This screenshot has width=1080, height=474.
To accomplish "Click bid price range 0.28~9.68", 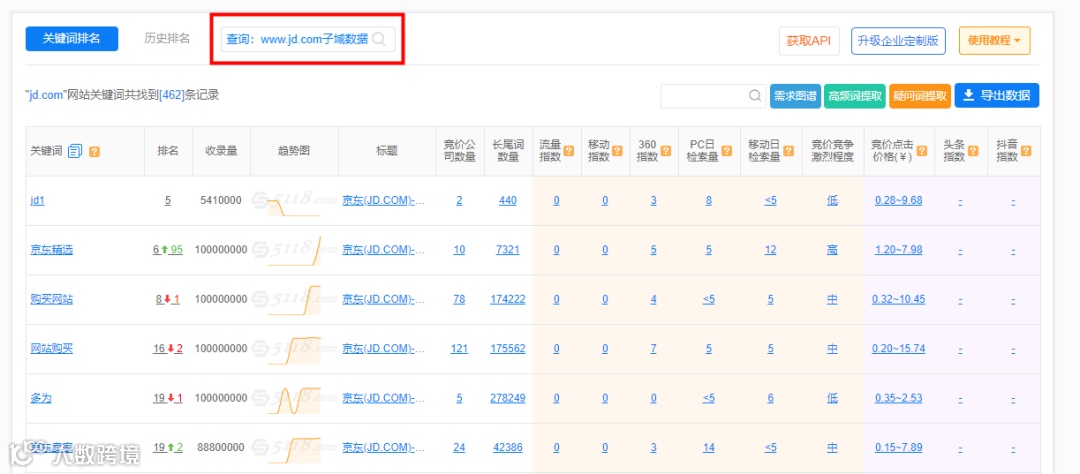I will (x=898, y=200).
